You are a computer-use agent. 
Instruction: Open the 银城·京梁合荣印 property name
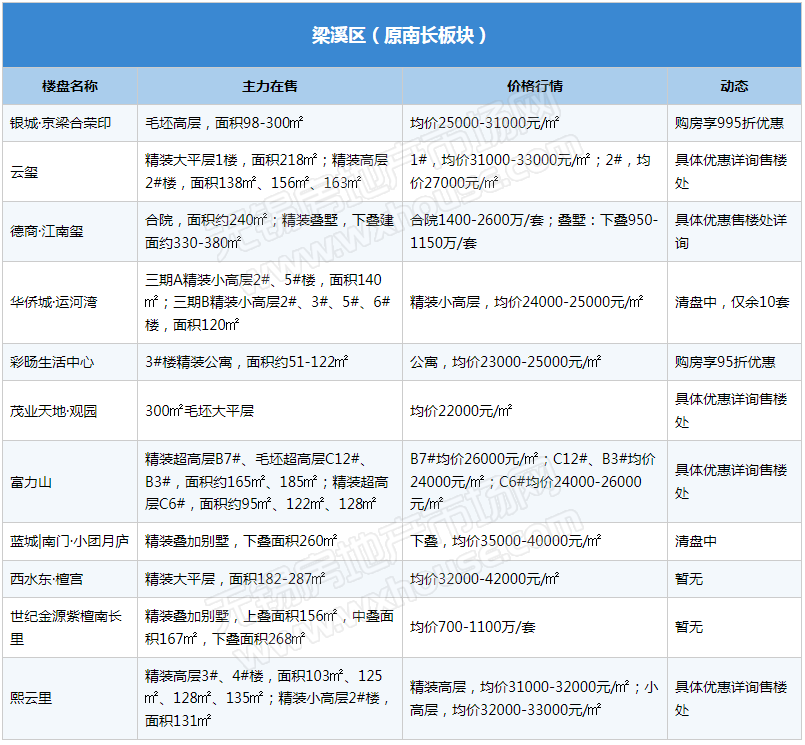coord(60,123)
